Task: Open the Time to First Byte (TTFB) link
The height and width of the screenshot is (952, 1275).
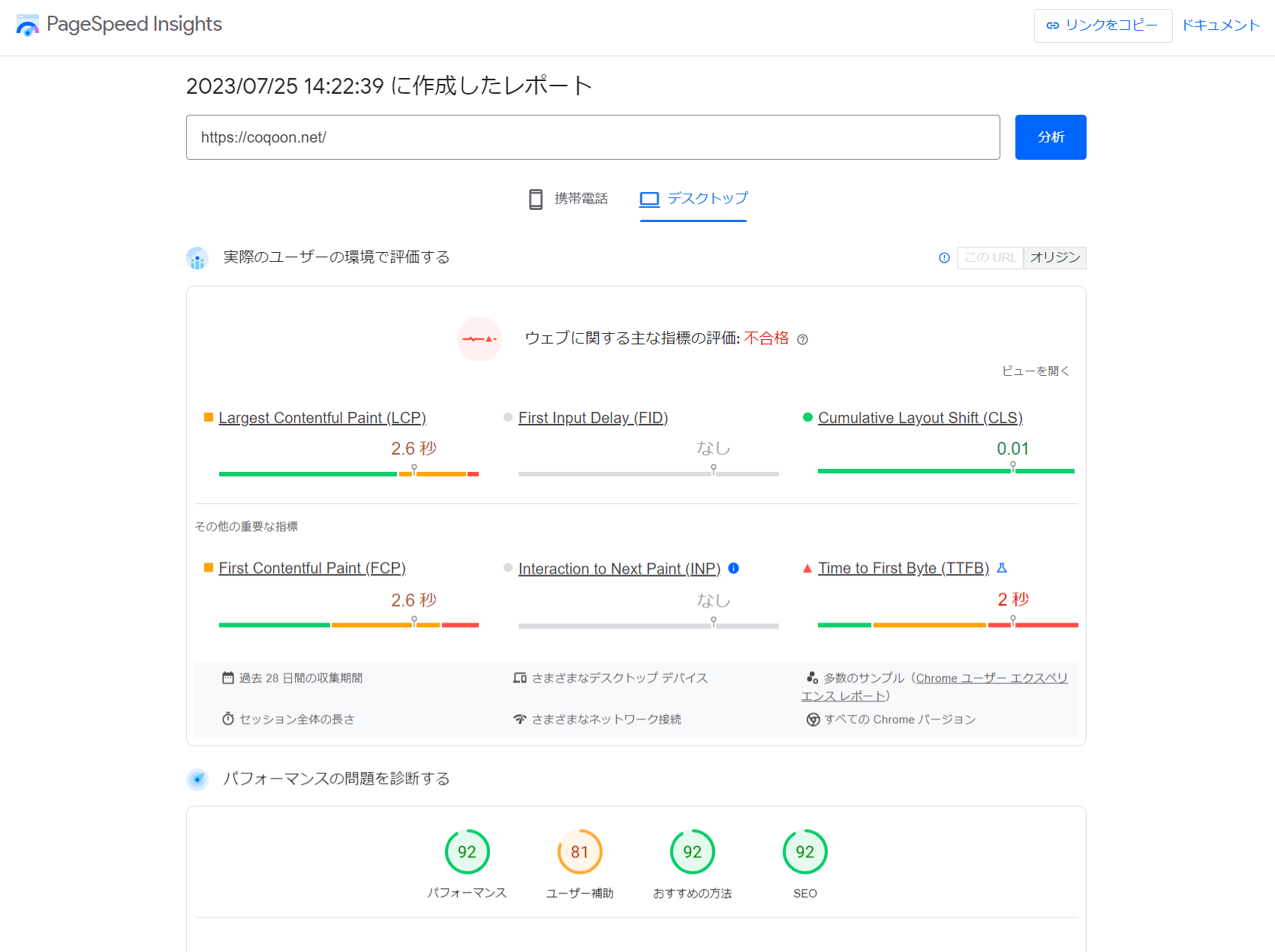Action: tap(904, 569)
